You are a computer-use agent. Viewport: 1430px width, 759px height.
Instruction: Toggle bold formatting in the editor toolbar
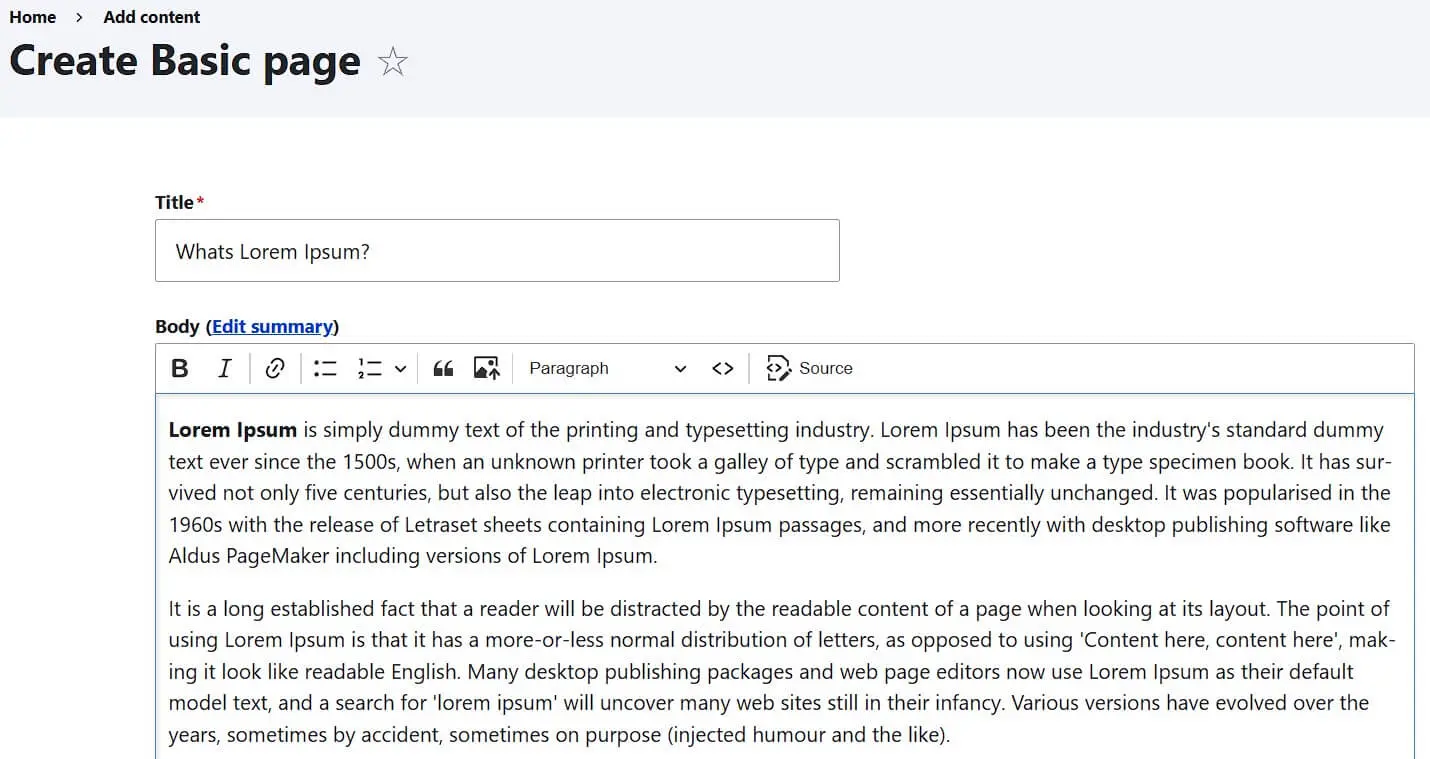[179, 368]
